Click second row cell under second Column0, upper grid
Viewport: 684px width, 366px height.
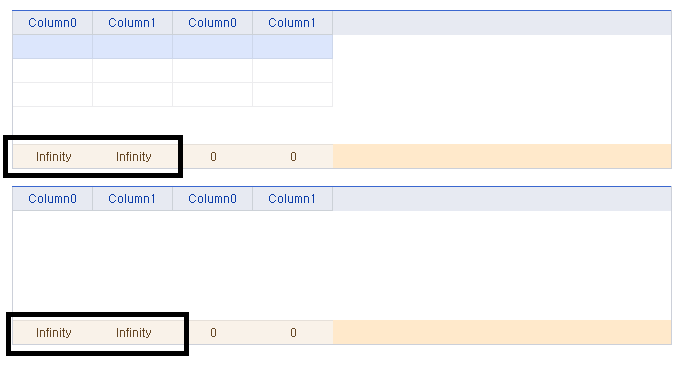[212, 71]
